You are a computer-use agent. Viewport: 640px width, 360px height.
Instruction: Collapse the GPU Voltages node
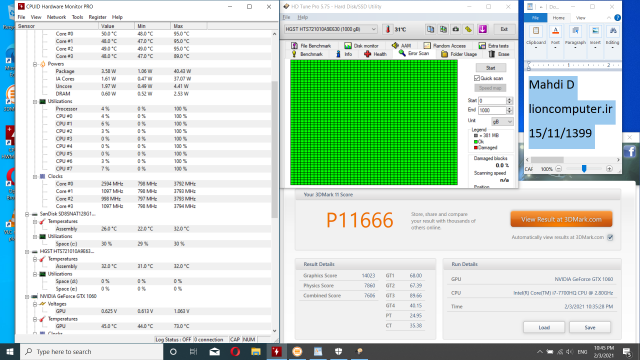pyautogui.click(x=35, y=304)
